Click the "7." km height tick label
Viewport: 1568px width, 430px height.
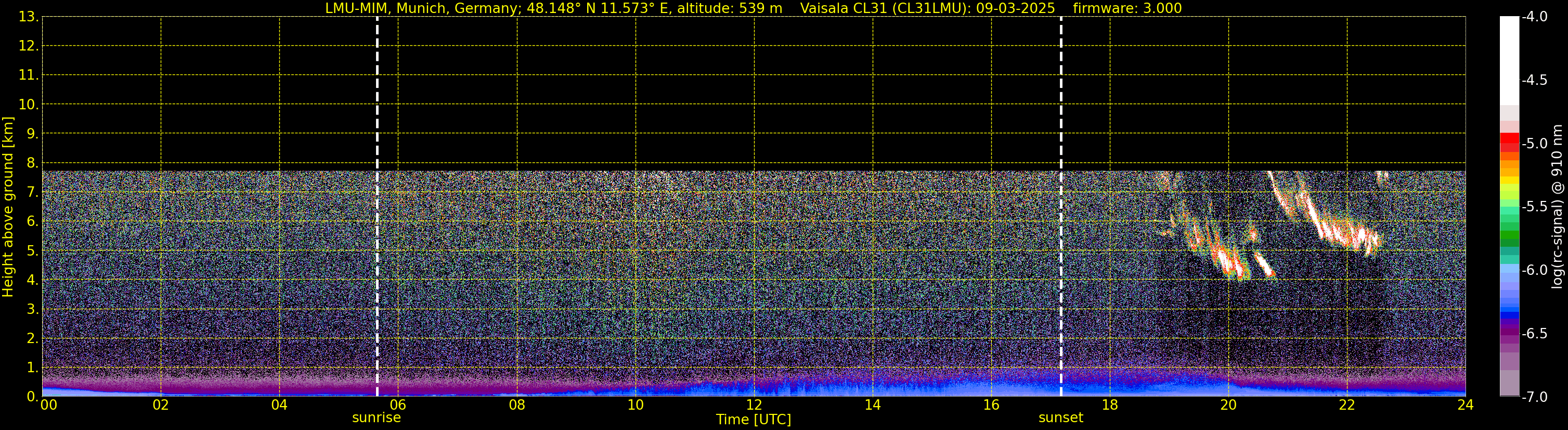point(32,193)
